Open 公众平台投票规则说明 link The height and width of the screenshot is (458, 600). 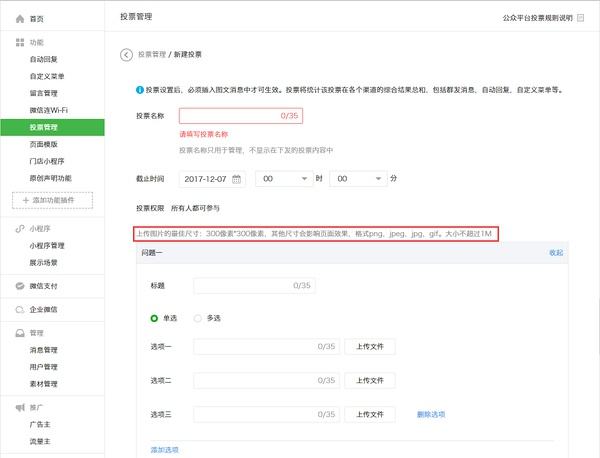tap(538, 18)
